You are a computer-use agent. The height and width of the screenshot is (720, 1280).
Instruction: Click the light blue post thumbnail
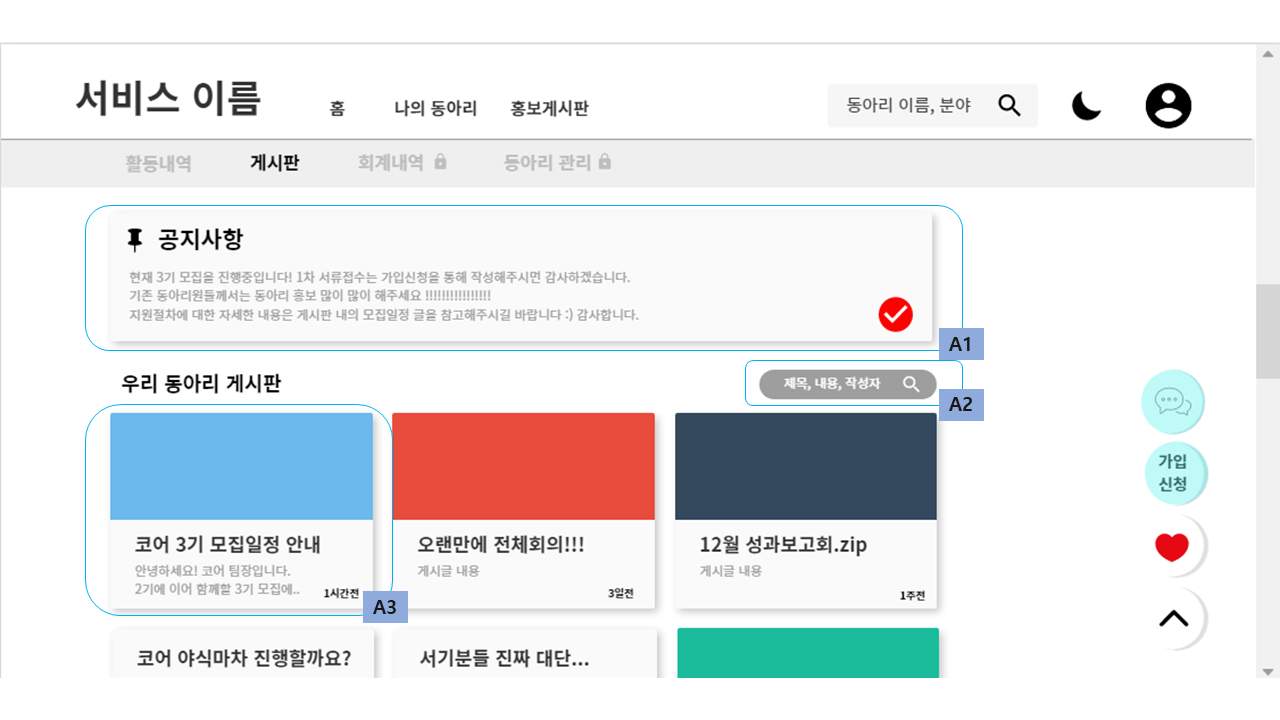(x=241, y=466)
